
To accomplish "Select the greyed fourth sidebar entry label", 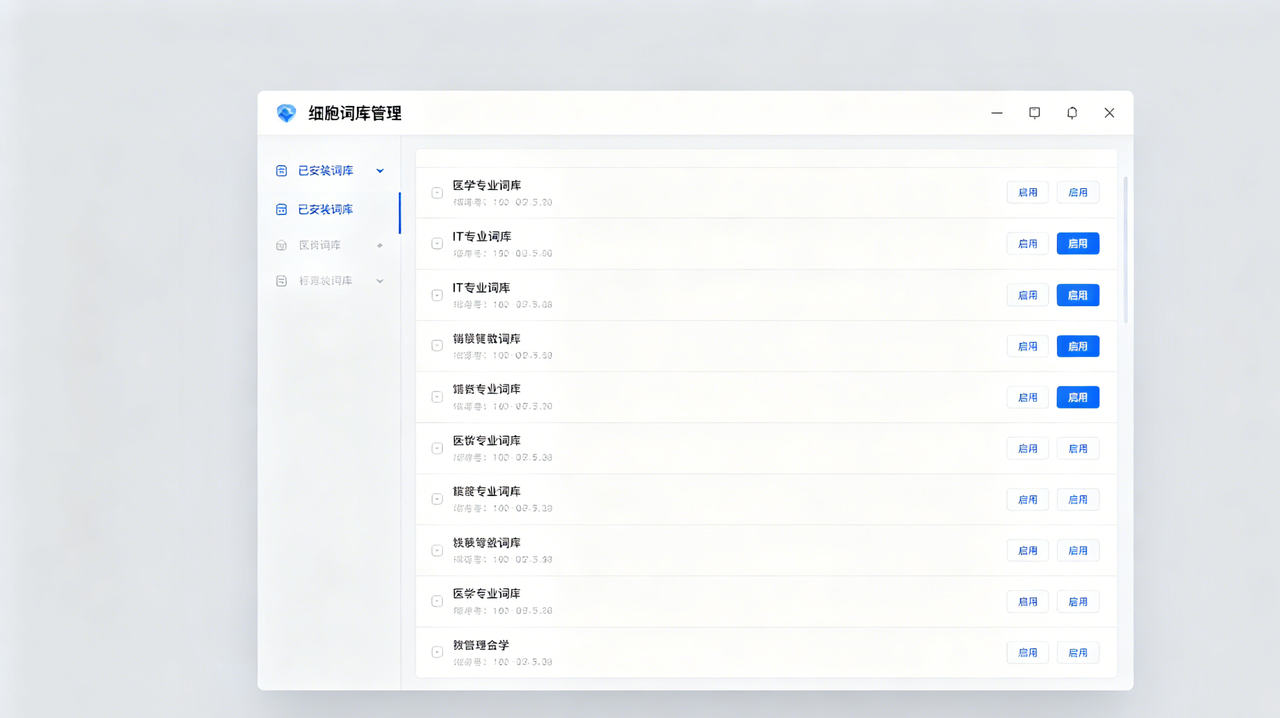I will click(326, 281).
